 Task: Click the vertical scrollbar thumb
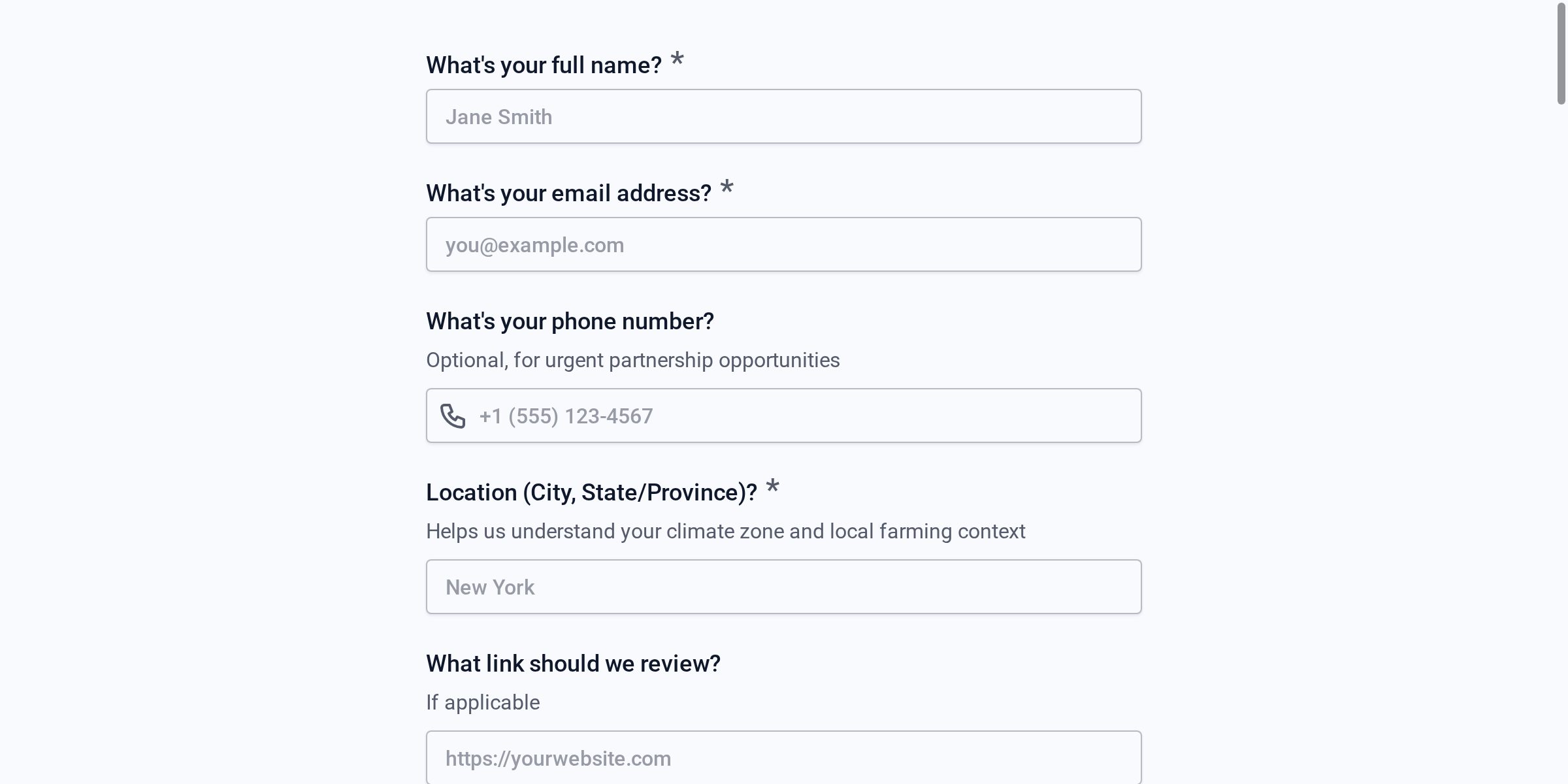pyautogui.click(x=1561, y=54)
